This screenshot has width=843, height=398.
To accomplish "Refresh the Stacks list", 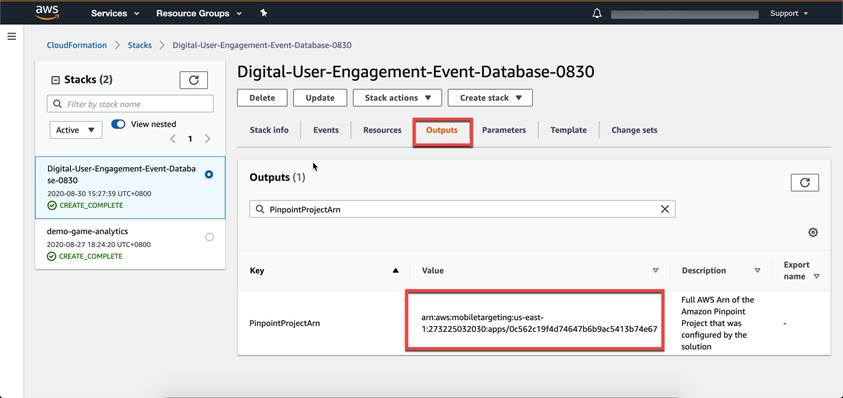I will coord(194,80).
